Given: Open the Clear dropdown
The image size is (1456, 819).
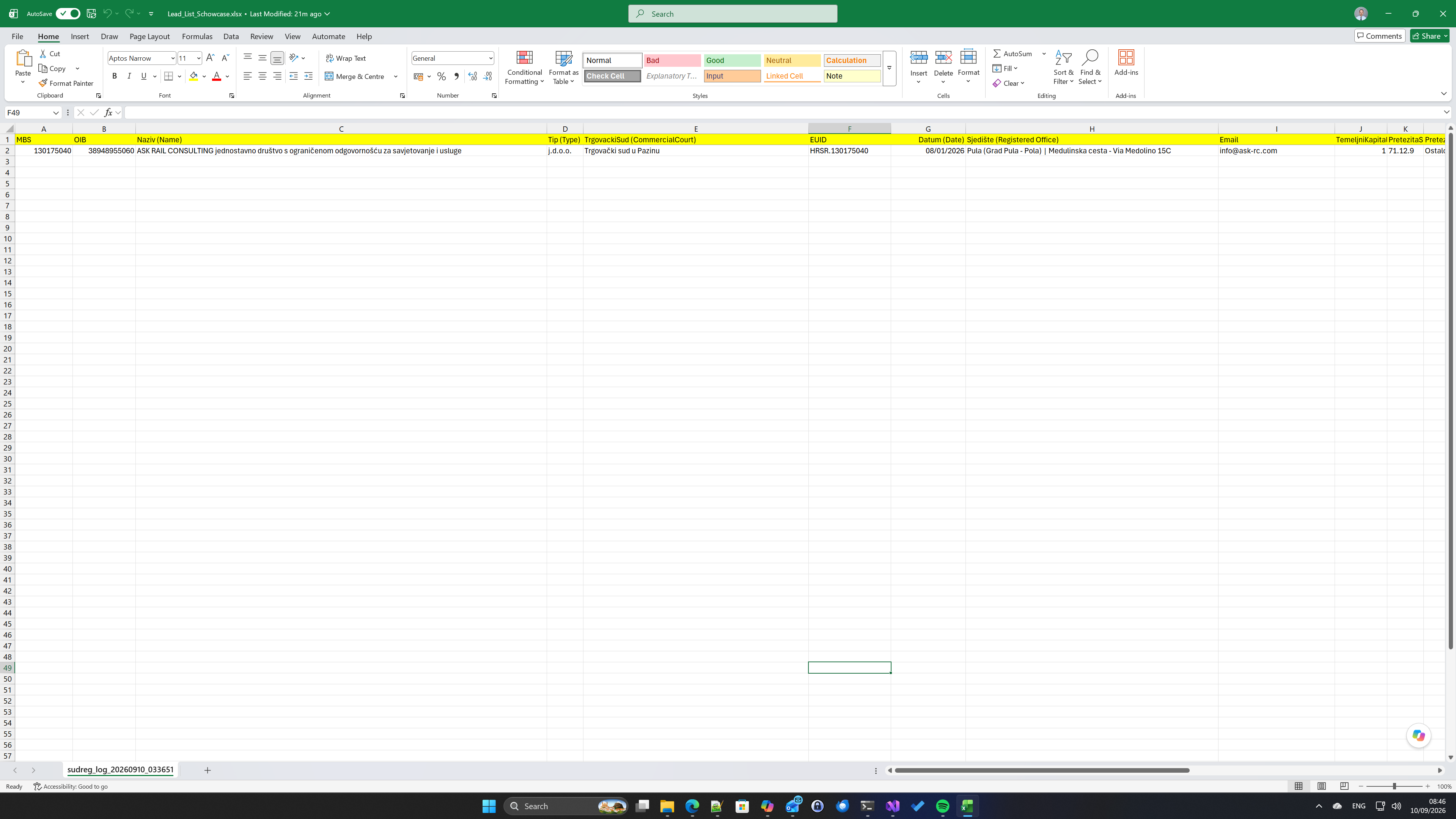Looking at the screenshot, I should coord(1008,83).
